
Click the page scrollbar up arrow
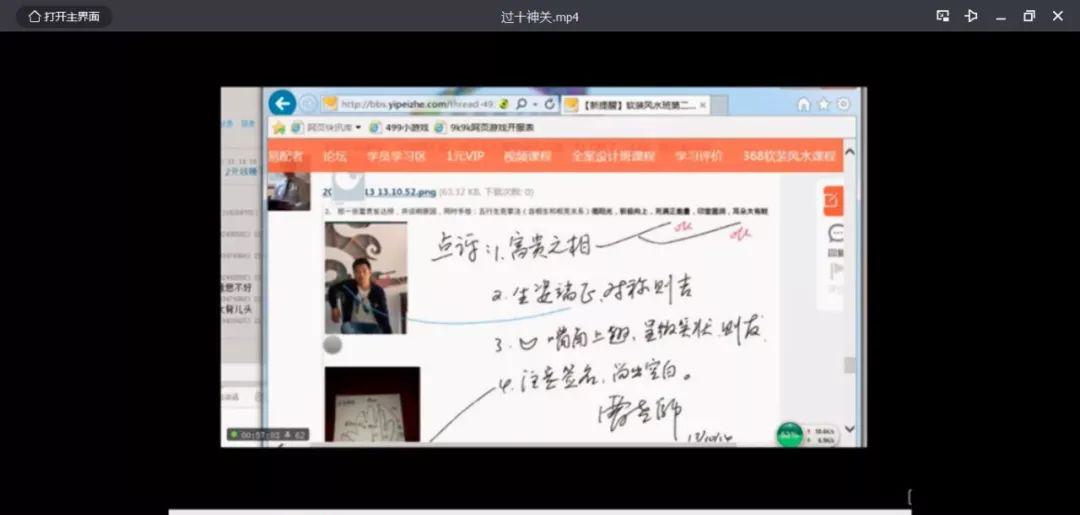[x=850, y=151]
